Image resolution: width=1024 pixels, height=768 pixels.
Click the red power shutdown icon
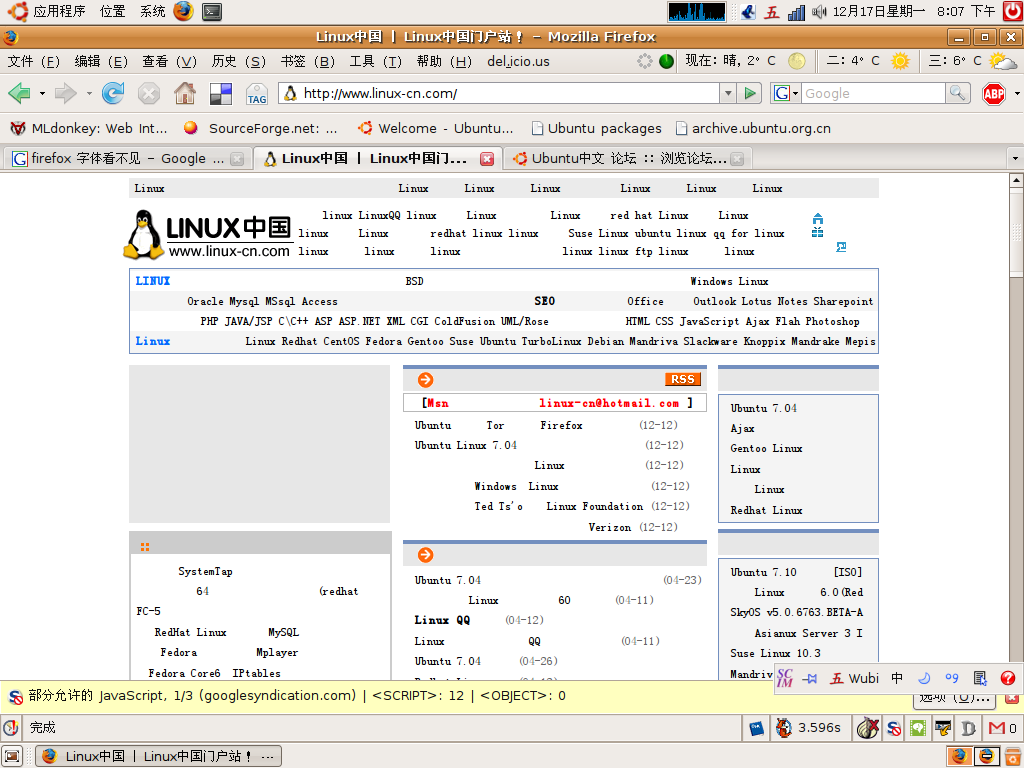pyautogui.click(x=1013, y=11)
